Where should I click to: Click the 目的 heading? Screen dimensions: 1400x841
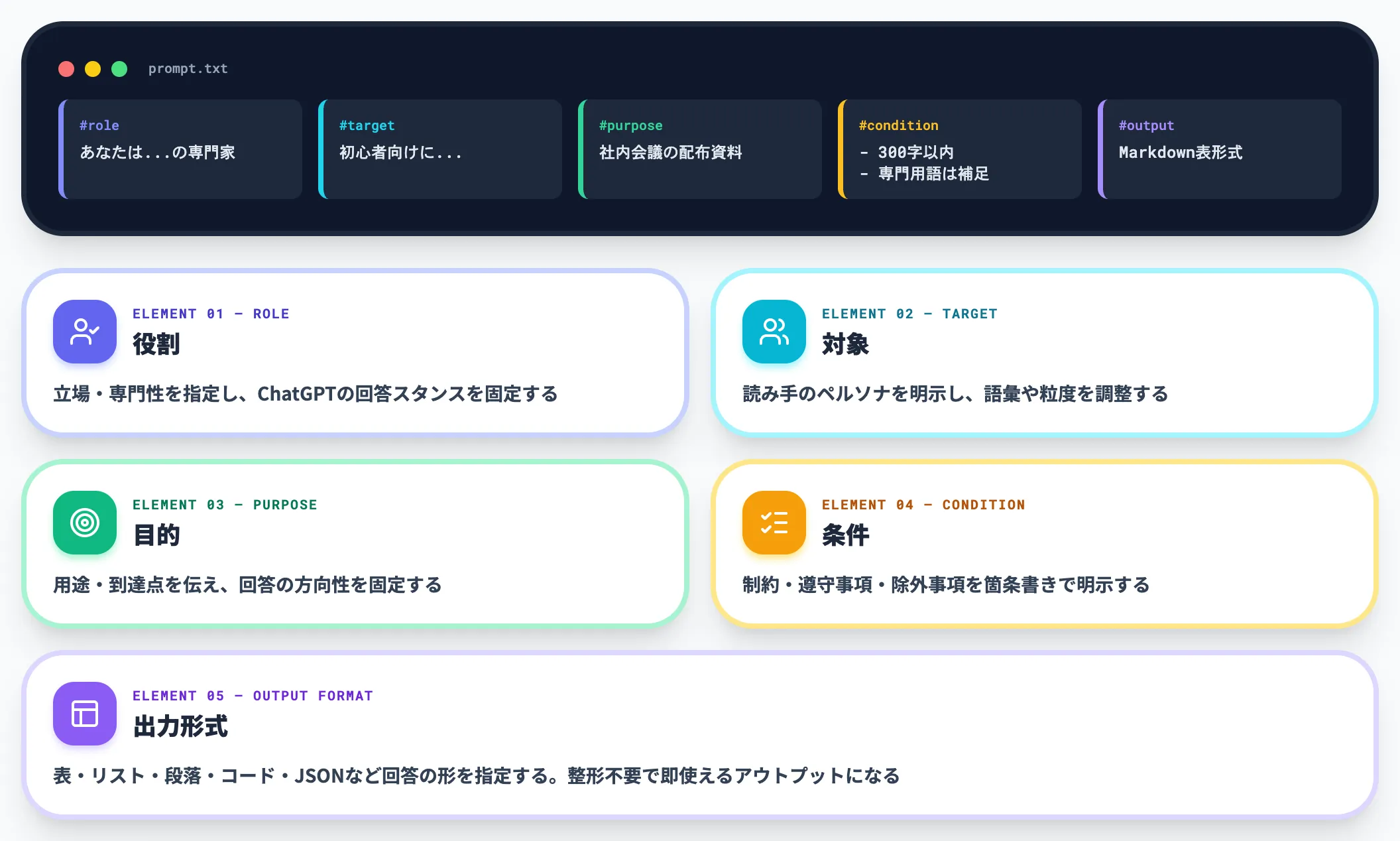pos(156,535)
